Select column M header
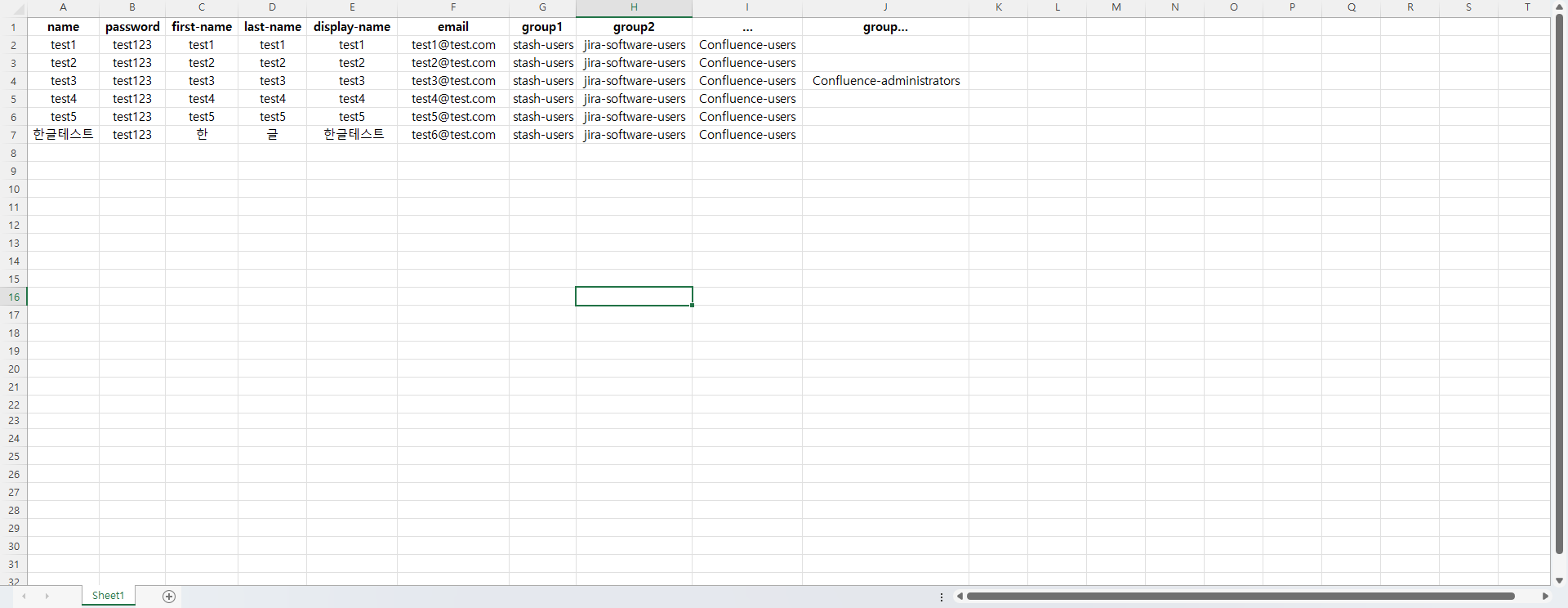 coord(1116,7)
